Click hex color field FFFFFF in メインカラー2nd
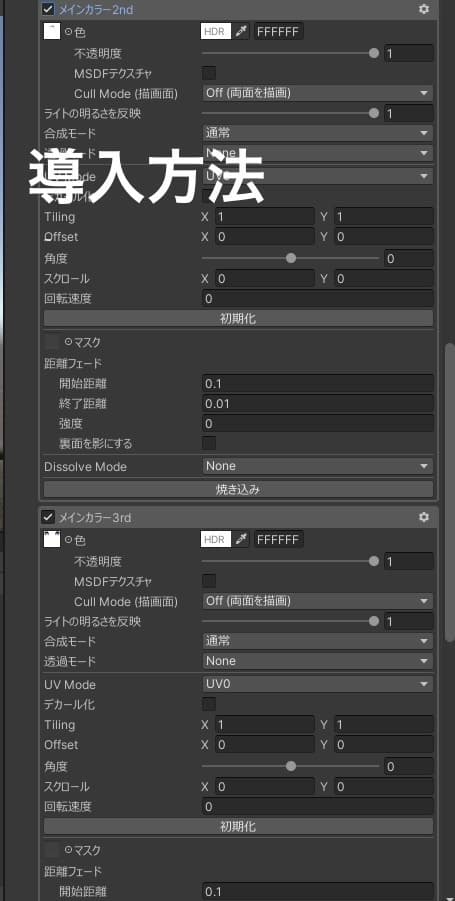Screen dimensions: 455x901 tap(279, 31)
